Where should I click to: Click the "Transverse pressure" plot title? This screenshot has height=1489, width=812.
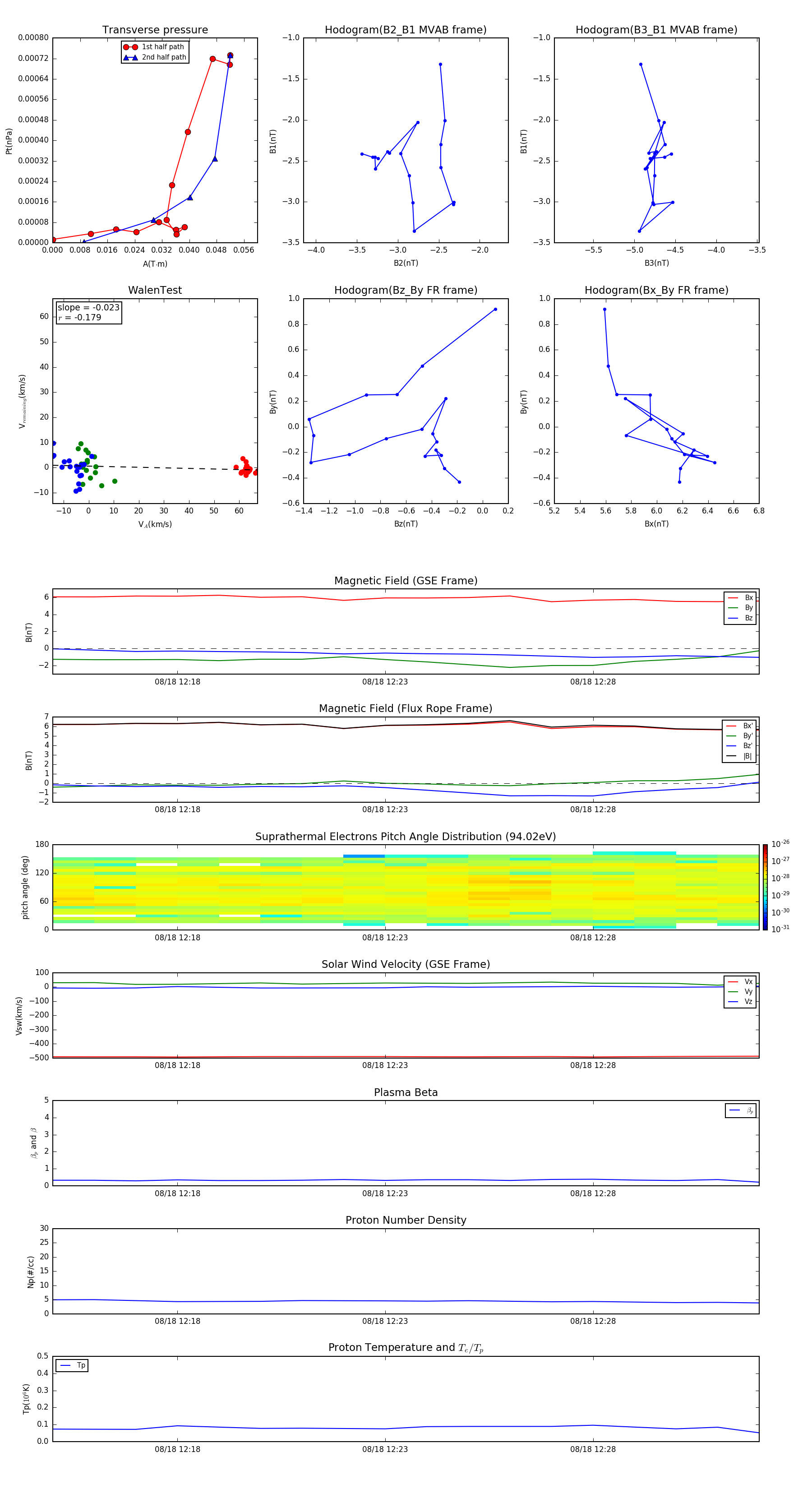click(155, 30)
